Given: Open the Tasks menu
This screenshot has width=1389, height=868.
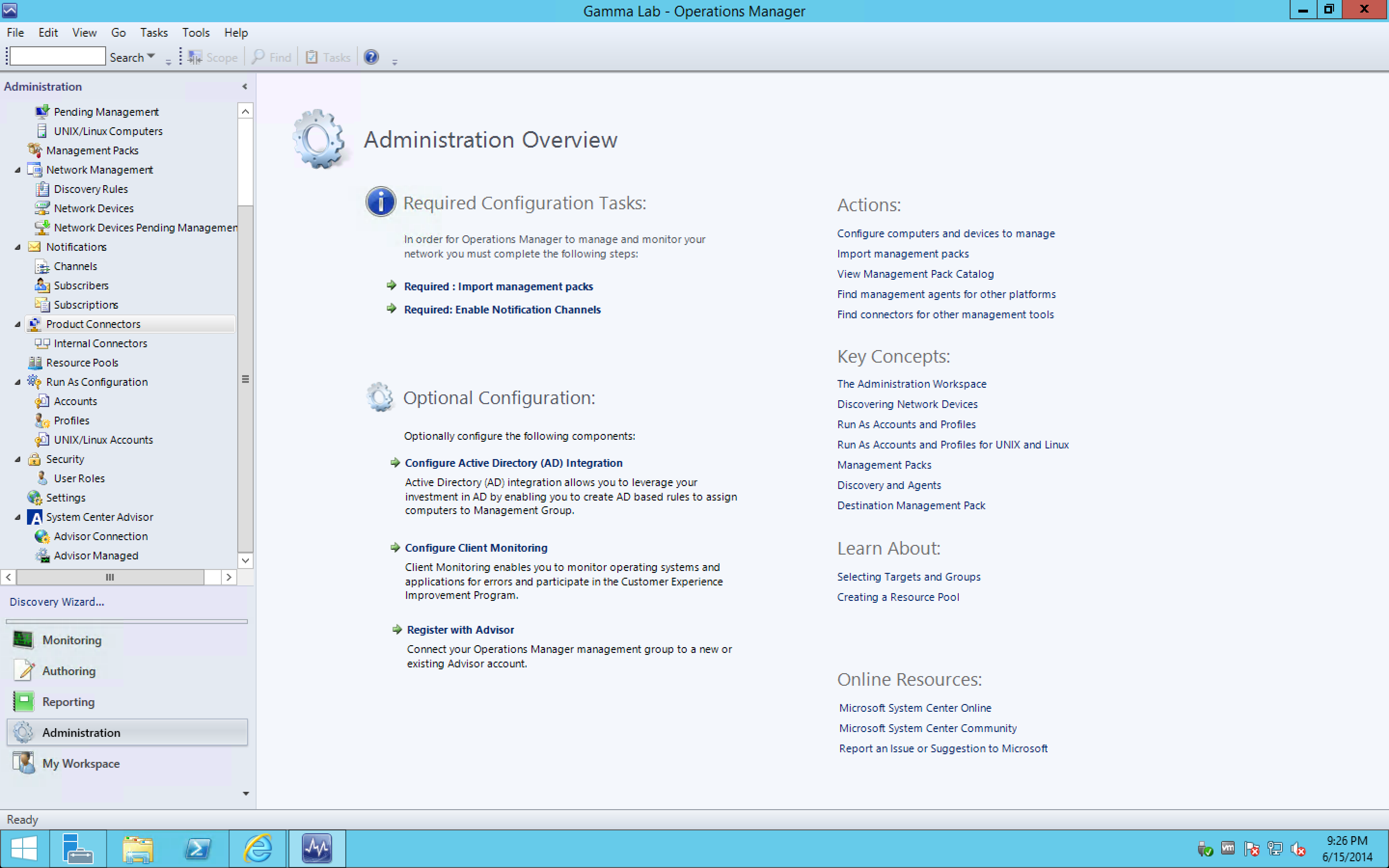Looking at the screenshot, I should 154,33.
